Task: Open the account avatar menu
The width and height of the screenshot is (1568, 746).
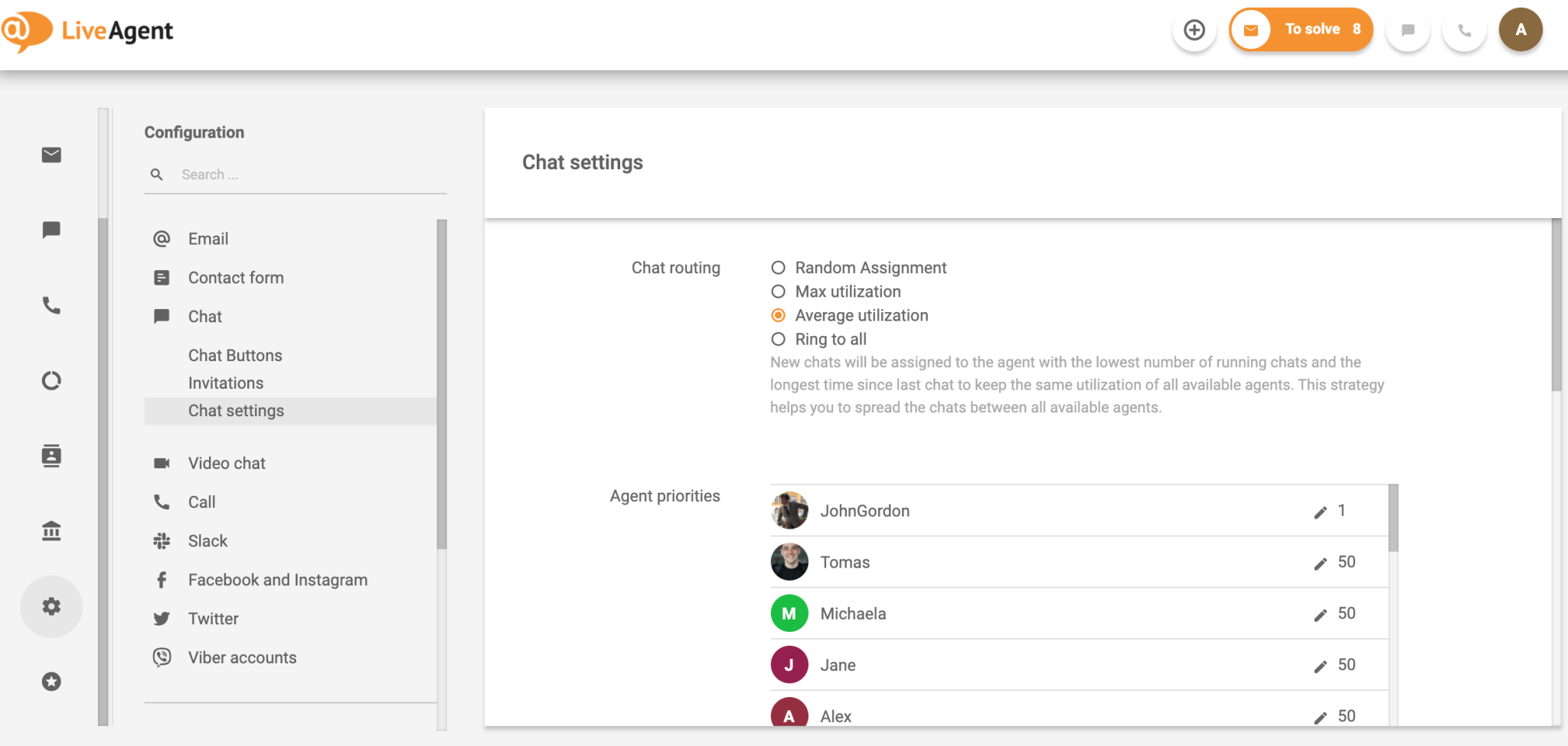Action: pos(1521,29)
